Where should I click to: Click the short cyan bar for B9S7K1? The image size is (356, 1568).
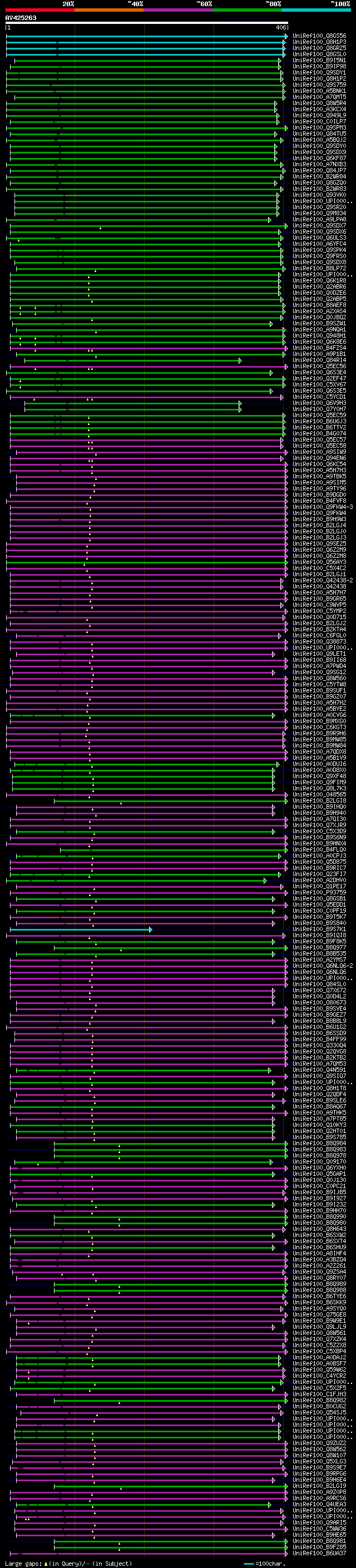pyautogui.click(x=81, y=929)
